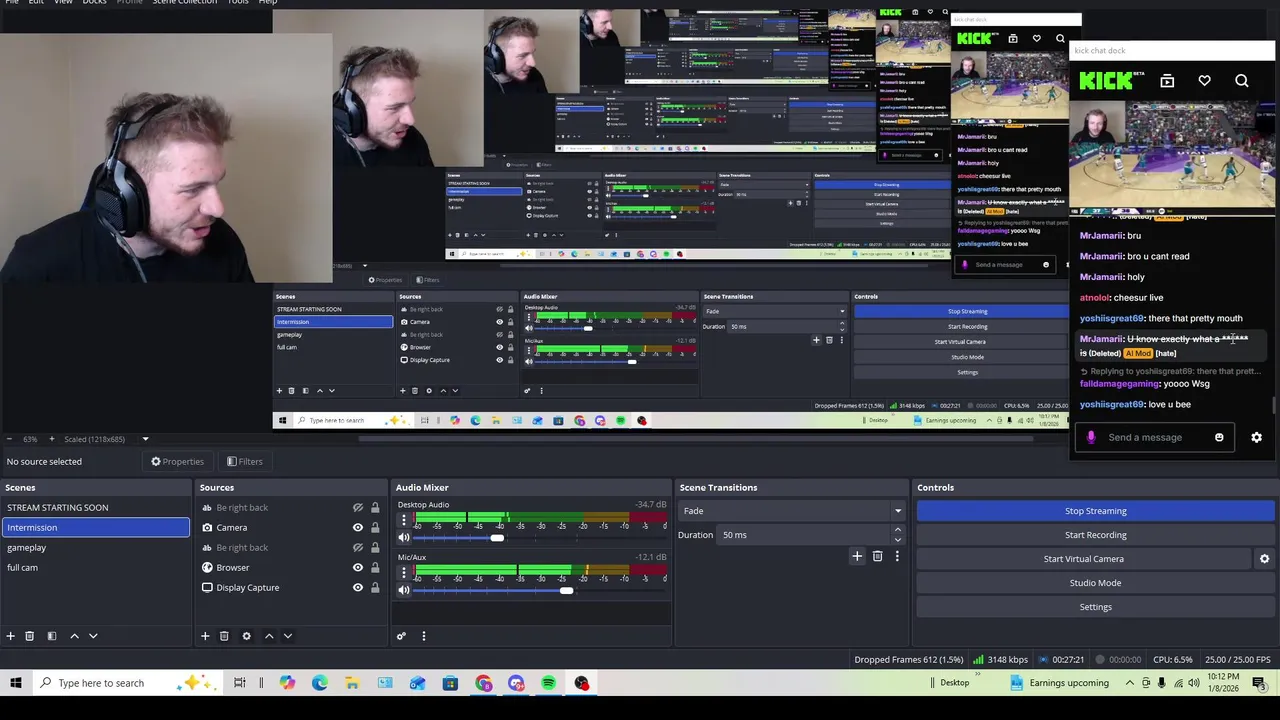The height and width of the screenshot is (720, 1280).
Task: Hide the Display Capture source
Action: 358,587
